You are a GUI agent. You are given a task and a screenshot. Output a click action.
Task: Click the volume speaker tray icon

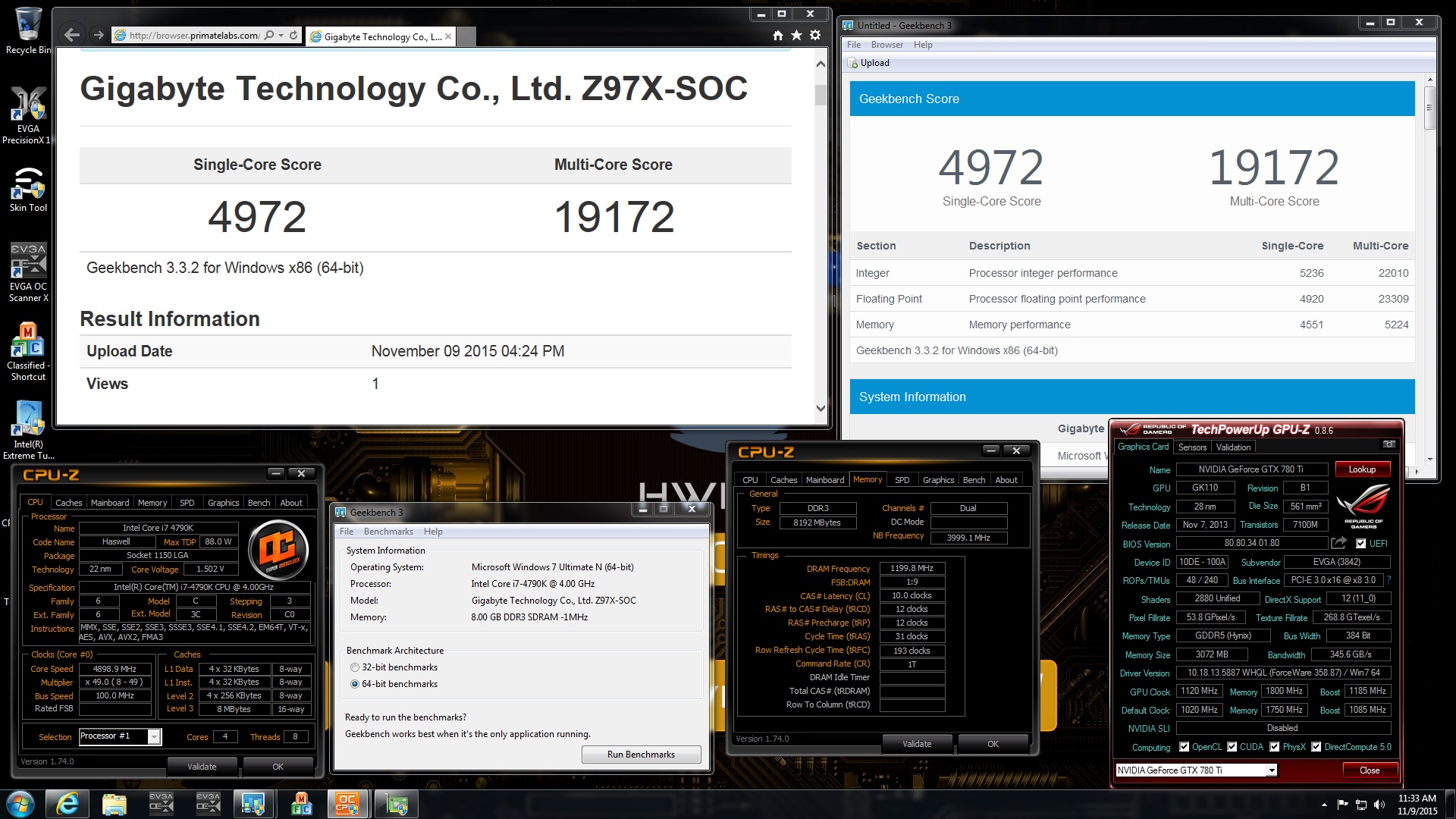coord(1379,805)
